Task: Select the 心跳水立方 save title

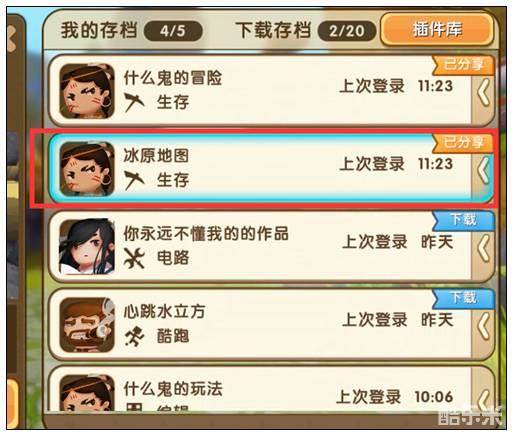Action: point(164,312)
